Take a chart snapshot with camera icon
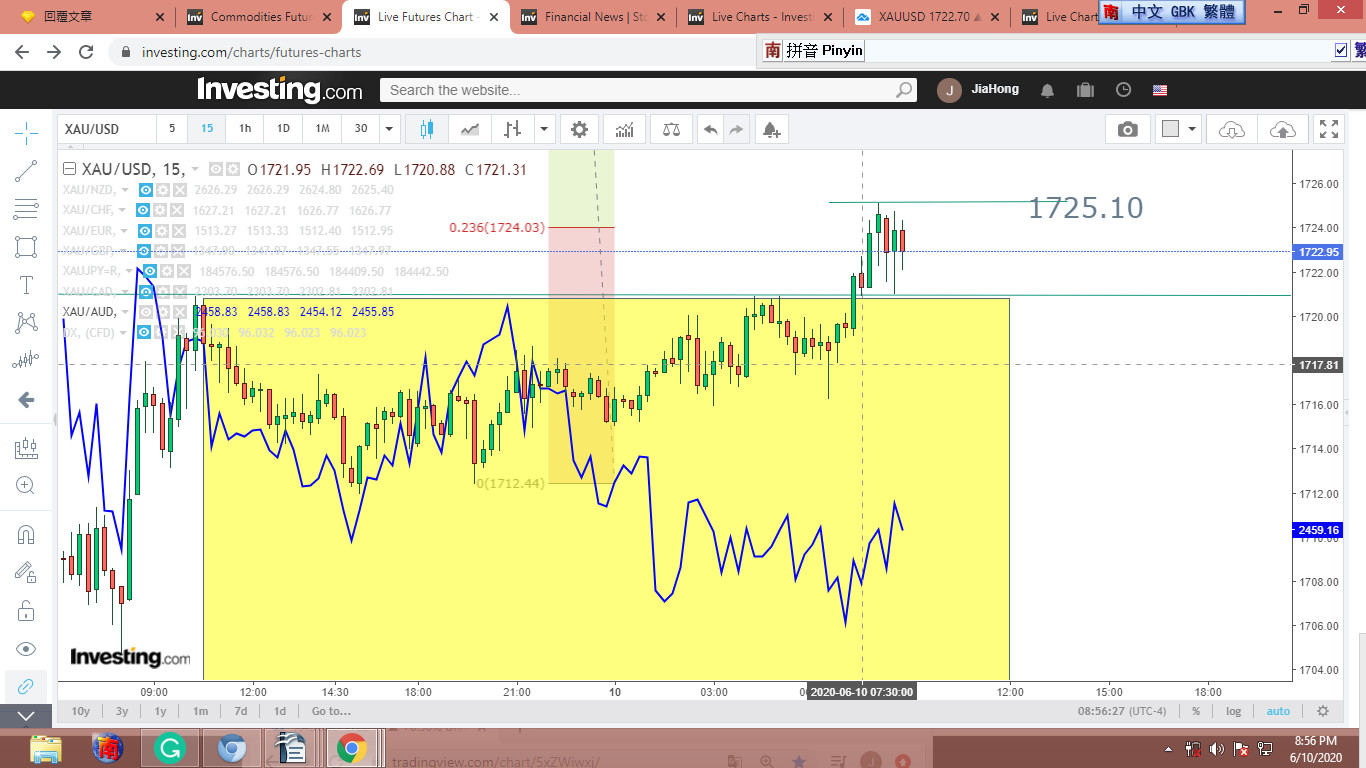 coord(1128,129)
